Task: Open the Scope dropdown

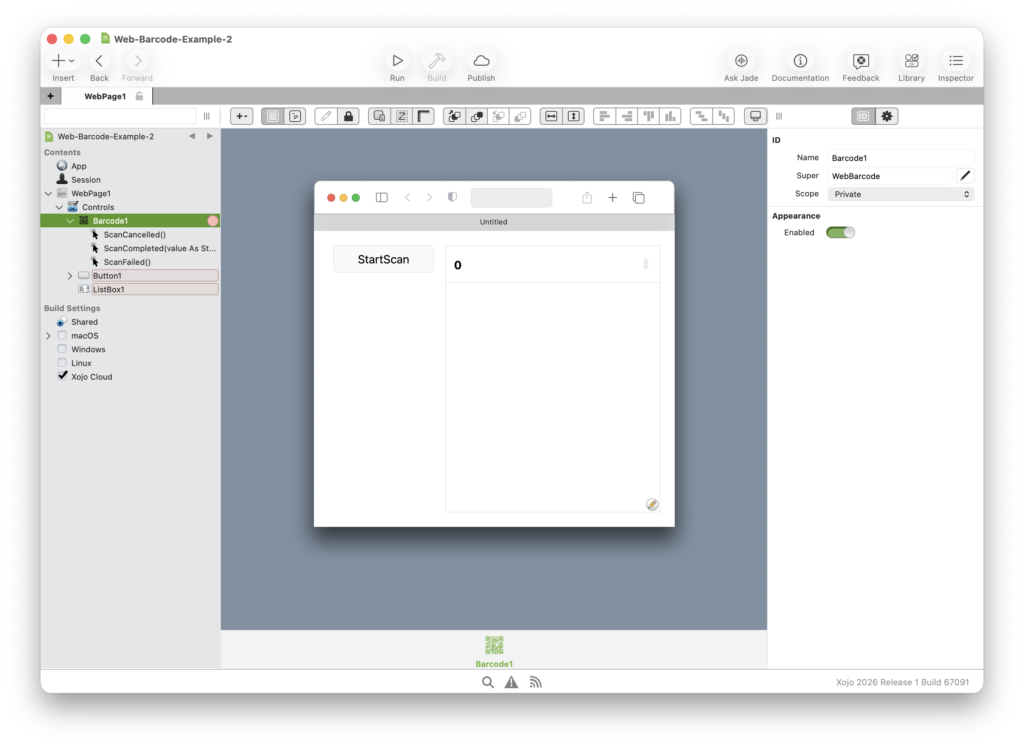Action: point(900,194)
